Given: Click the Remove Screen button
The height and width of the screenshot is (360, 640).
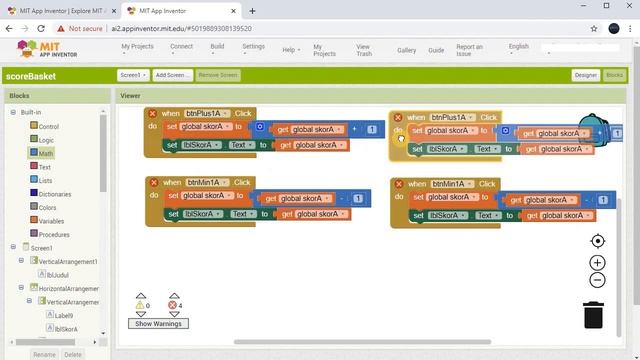Looking at the screenshot, I should (218, 75).
